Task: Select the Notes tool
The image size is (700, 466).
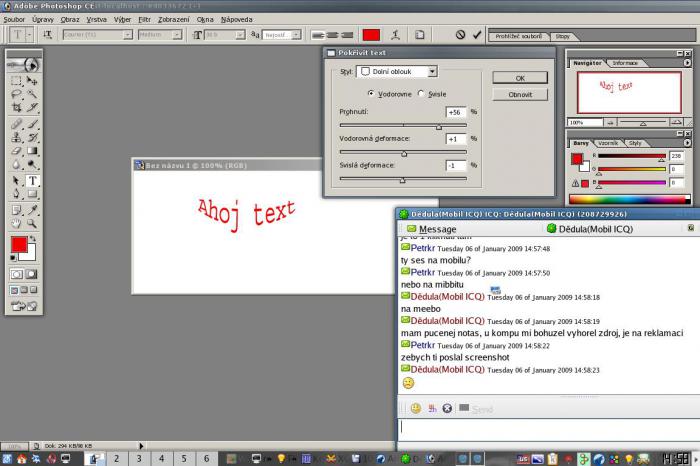Action: point(17,210)
